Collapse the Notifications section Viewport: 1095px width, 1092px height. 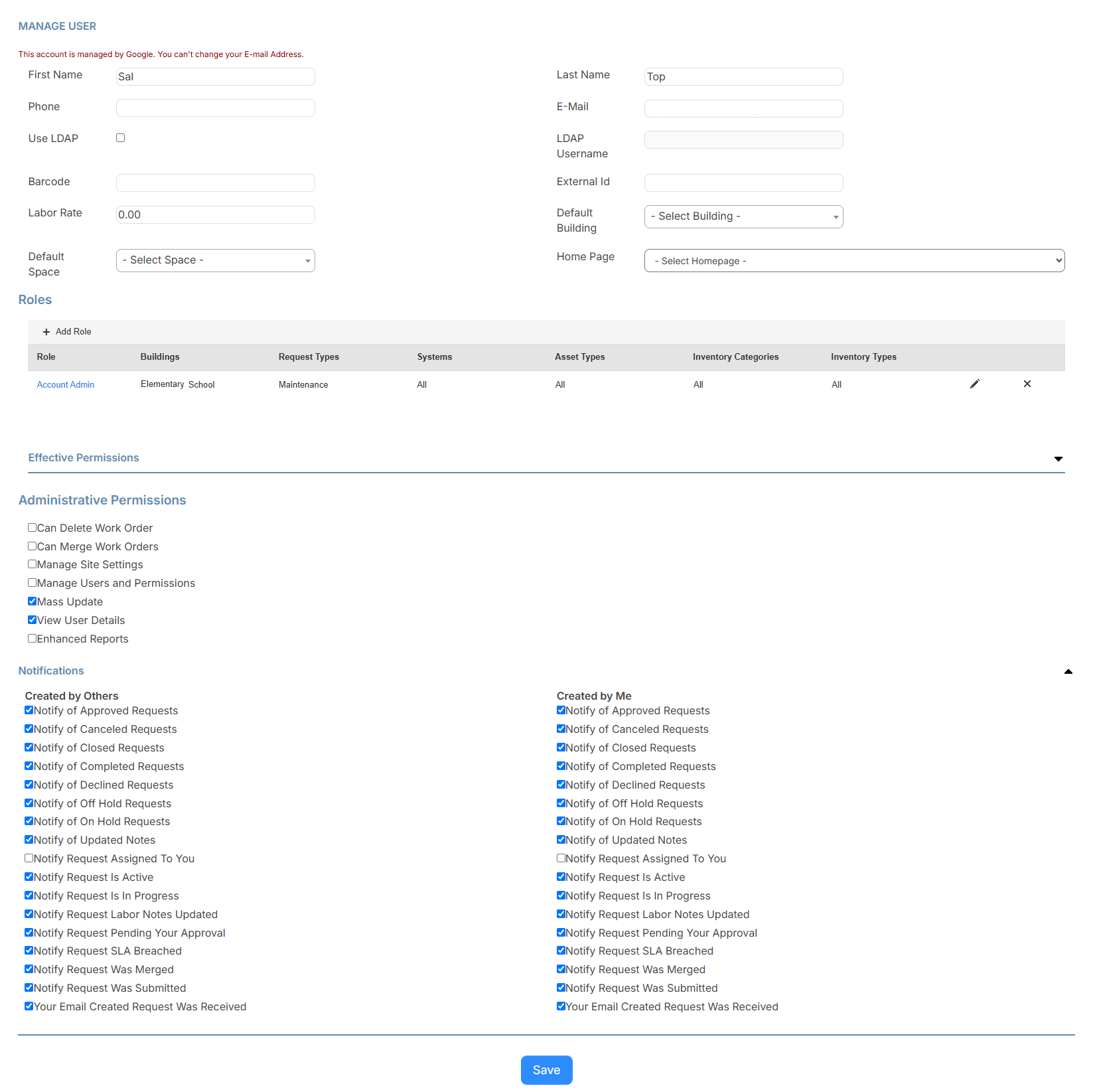point(1068,671)
